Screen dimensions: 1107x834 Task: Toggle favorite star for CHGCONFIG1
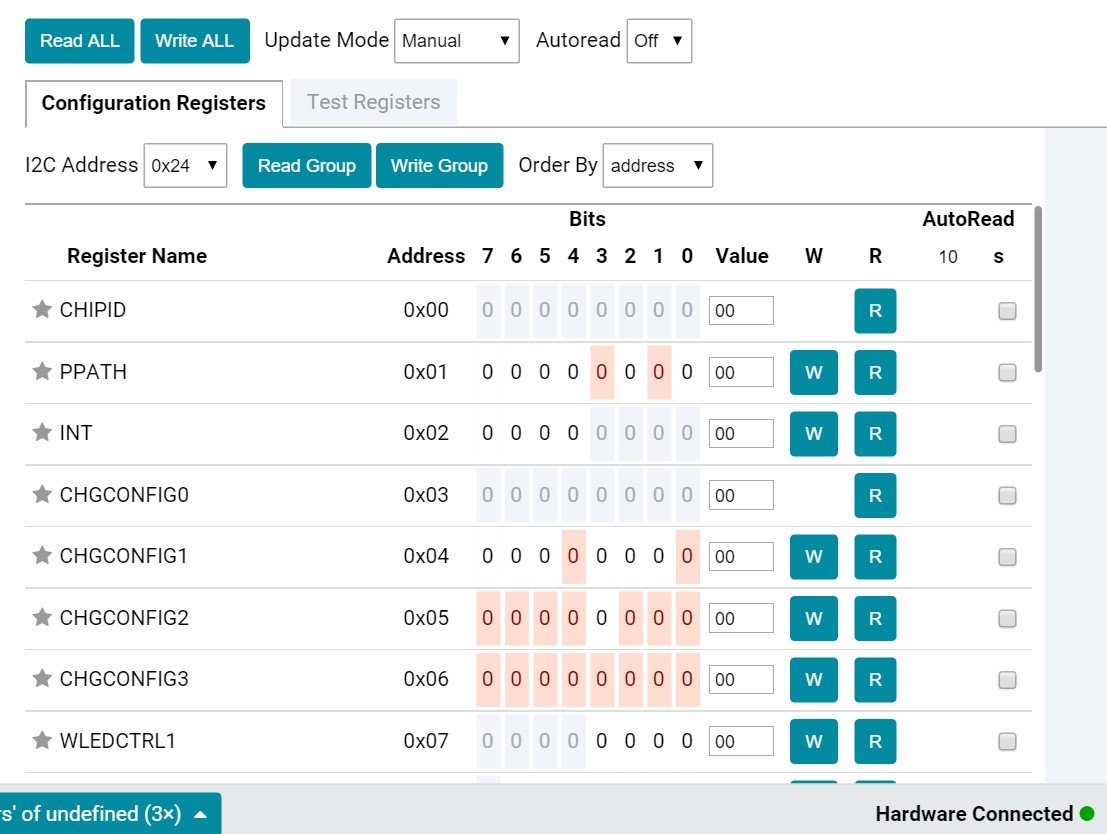tap(42, 556)
